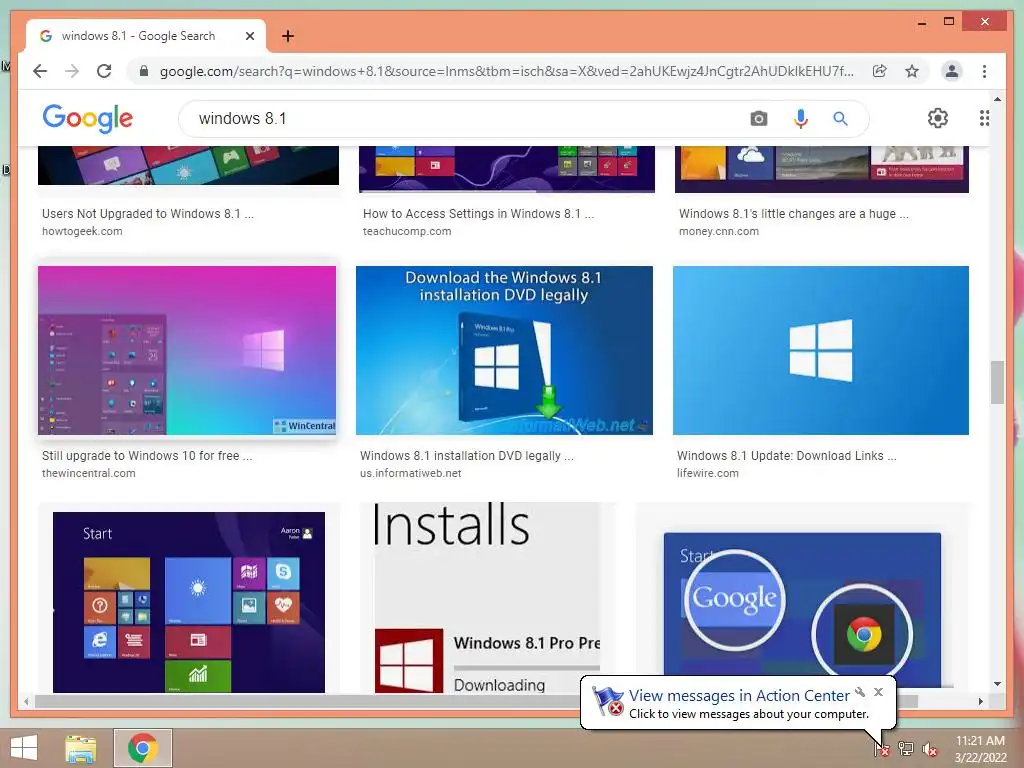This screenshot has height=768, width=1024.
Task: Minimize the Chrome window
Action: (921, 22)
